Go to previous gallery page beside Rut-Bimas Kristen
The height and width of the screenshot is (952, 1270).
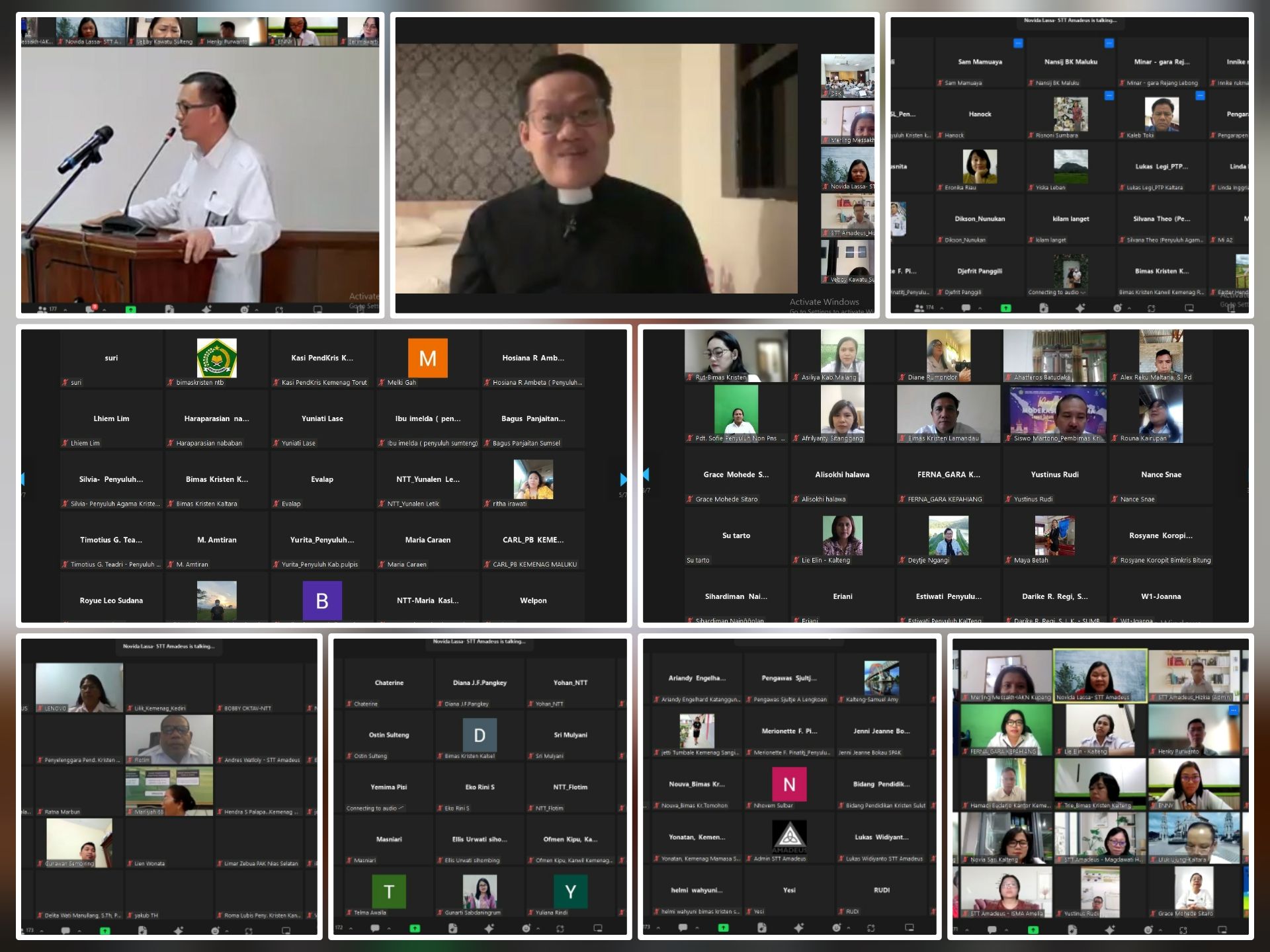click(x=646, y=474)
